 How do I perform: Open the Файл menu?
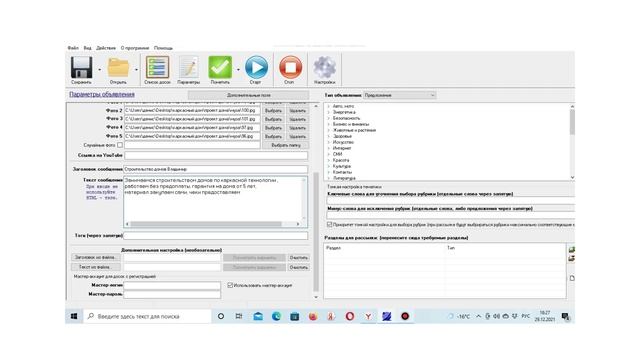[x=73, y=48]
